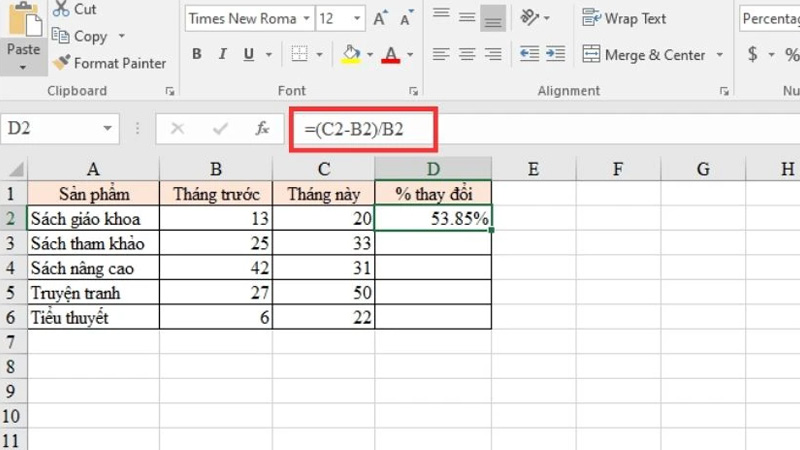The image size is (800, 450).
Task: Open the Paste options dropdown arrow
Action: tap(23, 67)
